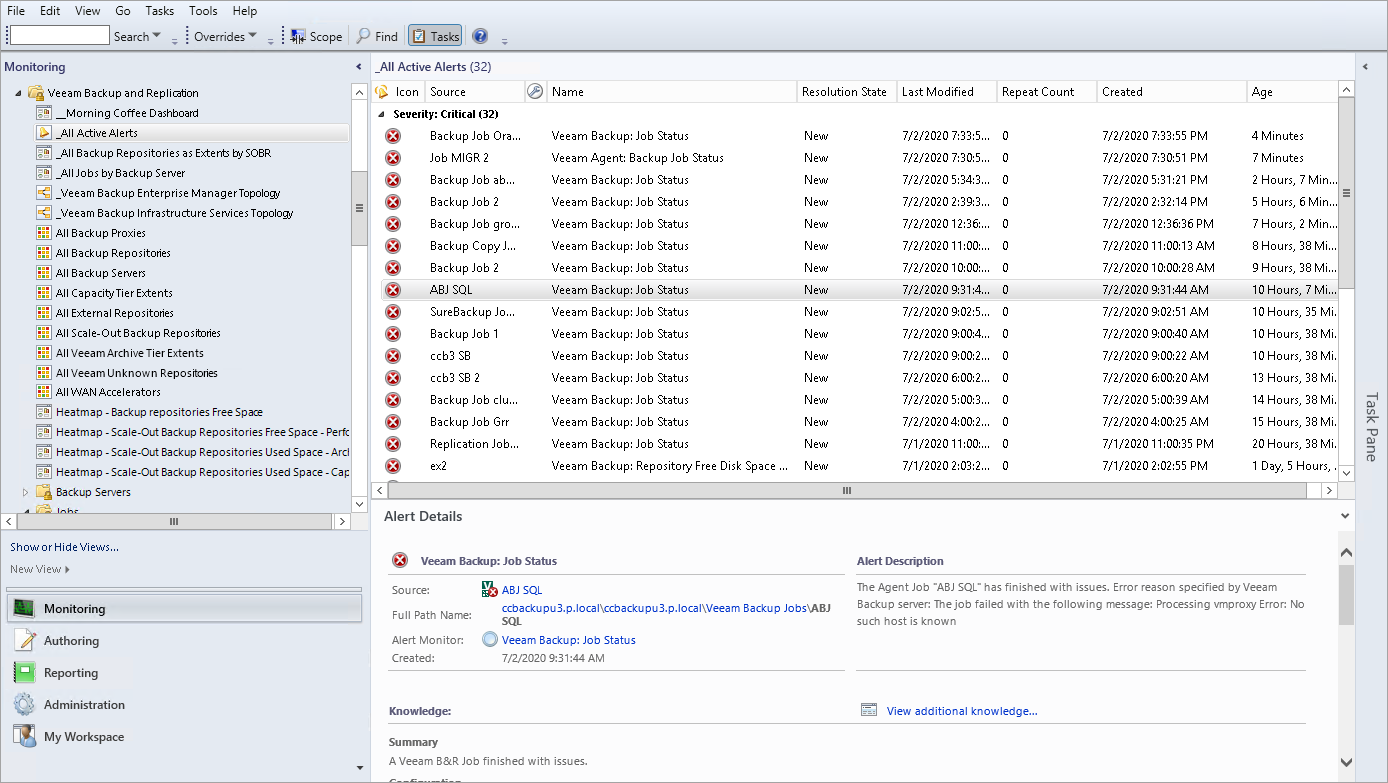The height and width of the screenshot is (783, 1388).
Task: Select All Backup Servers view
Action: pyautogui.click(x=101, y=273)
